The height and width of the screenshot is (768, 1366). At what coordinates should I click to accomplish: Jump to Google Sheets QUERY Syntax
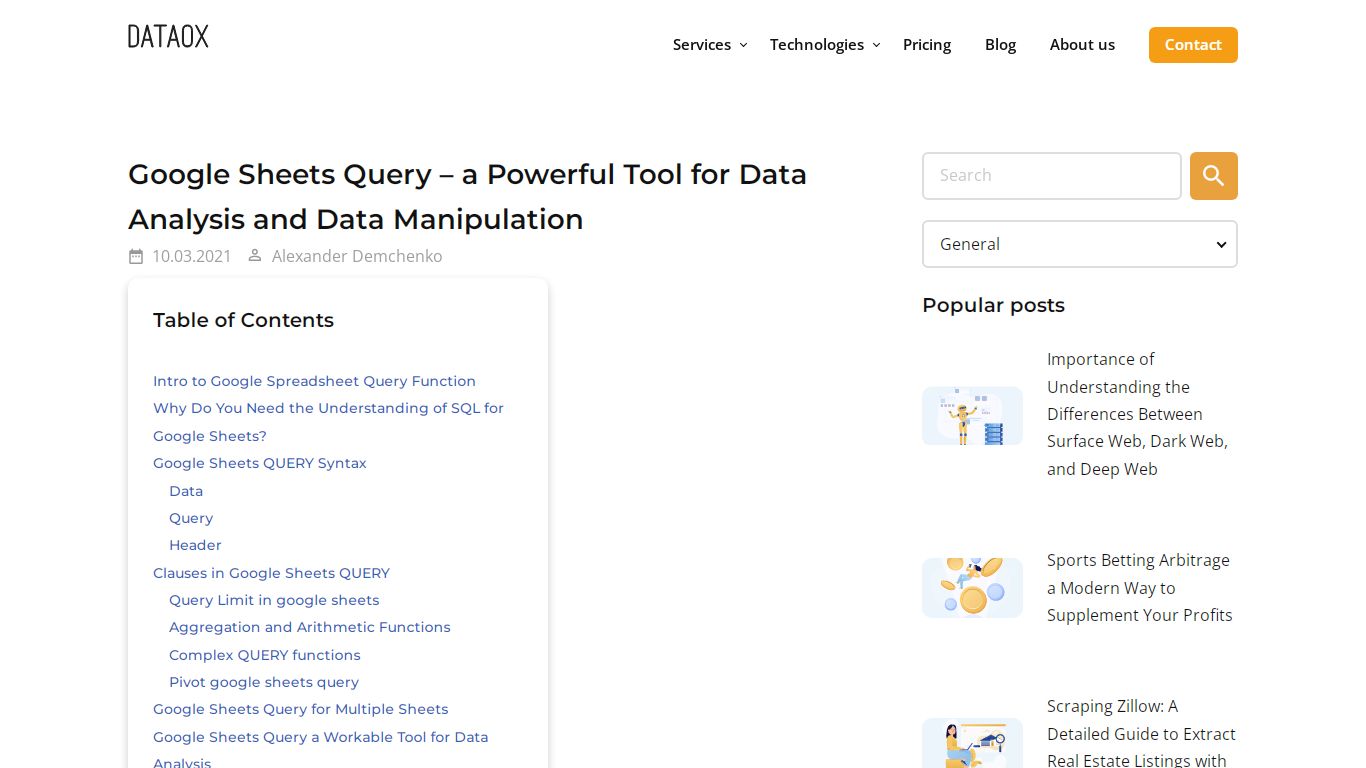(x=260, y=463)
